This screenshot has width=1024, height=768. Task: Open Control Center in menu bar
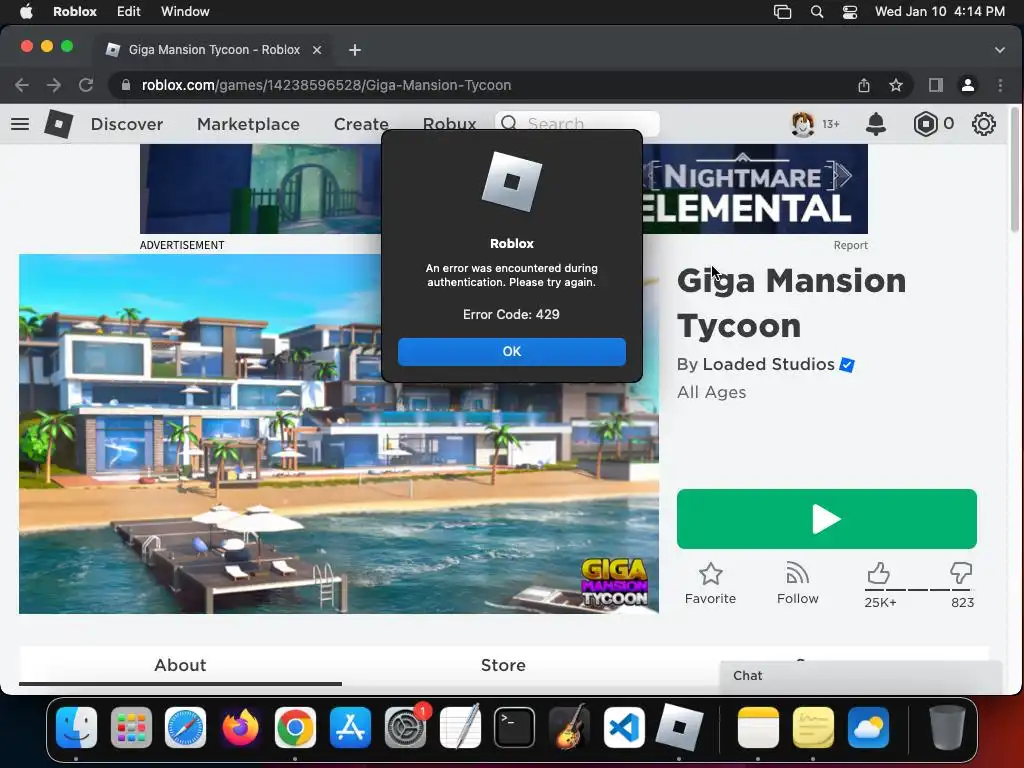(x=850, y=12)
